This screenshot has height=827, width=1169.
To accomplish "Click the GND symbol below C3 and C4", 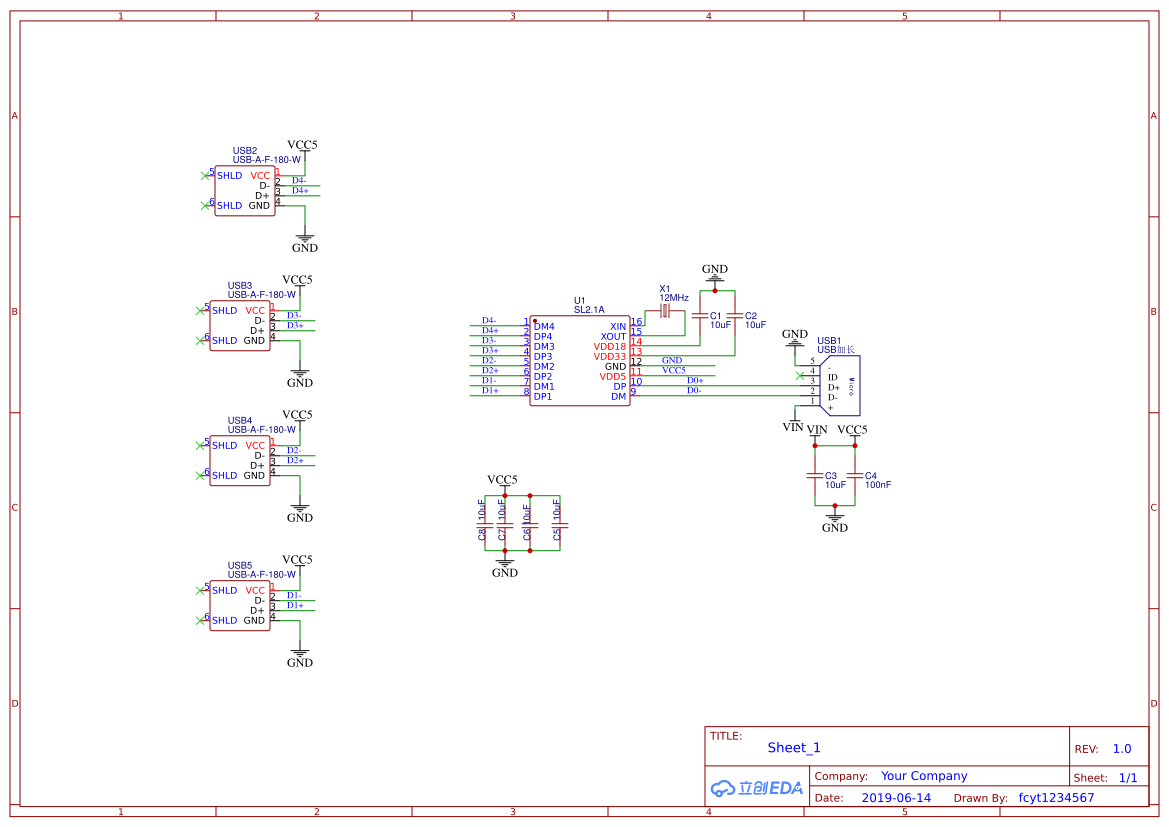I will click(x=834, y=521).
